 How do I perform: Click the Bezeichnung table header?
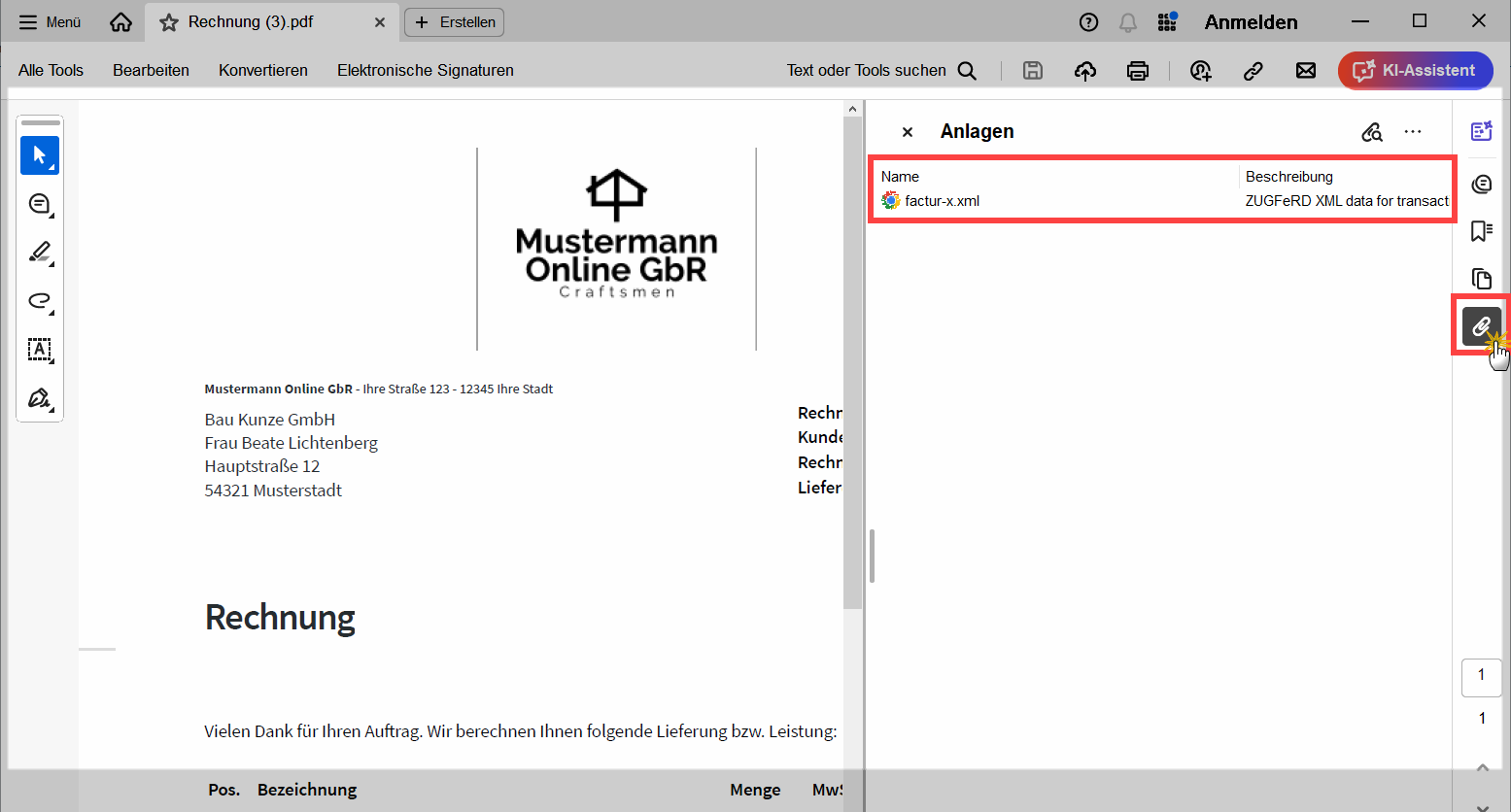307,790
